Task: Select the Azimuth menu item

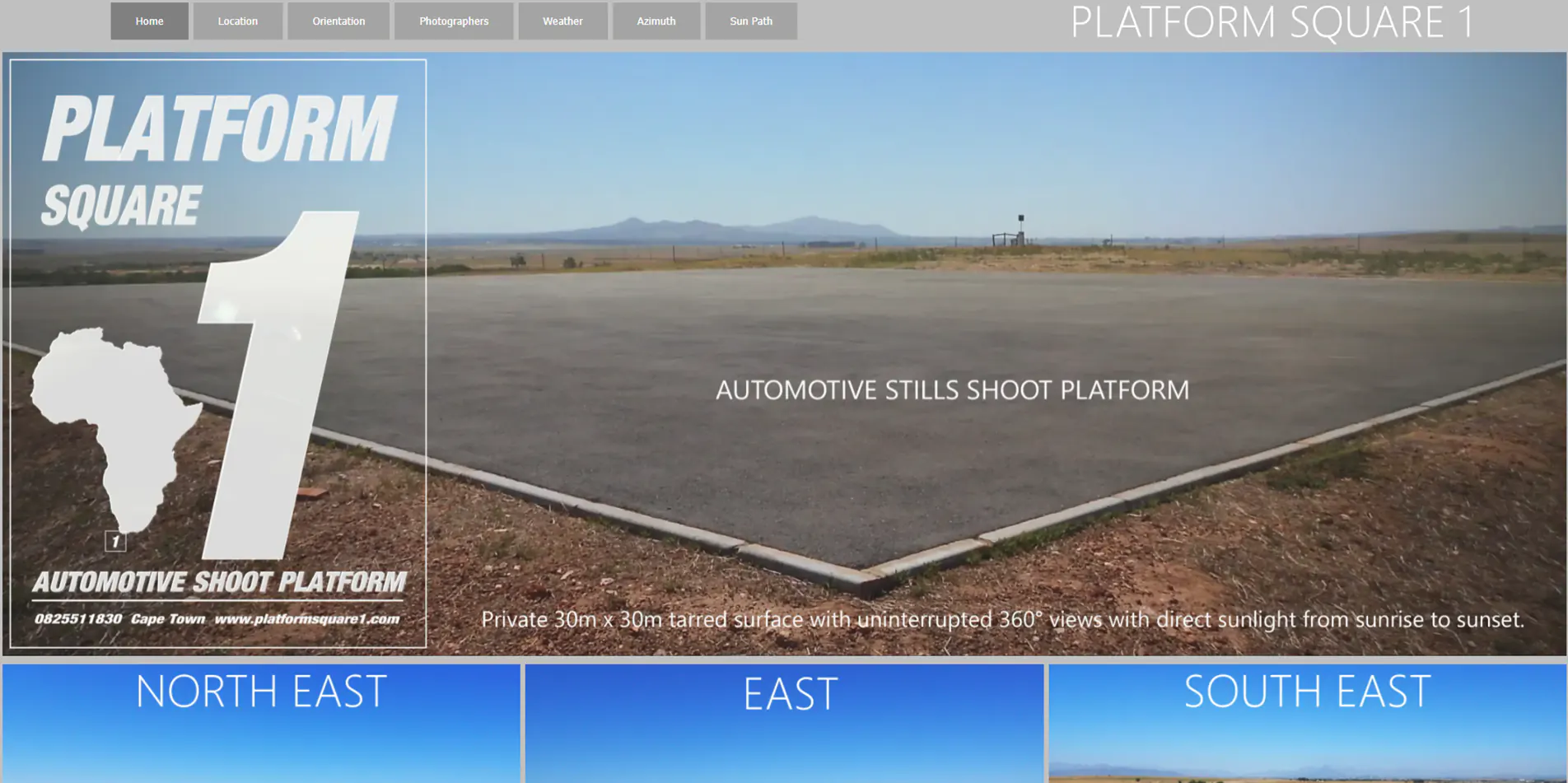Action: point(656,21)
